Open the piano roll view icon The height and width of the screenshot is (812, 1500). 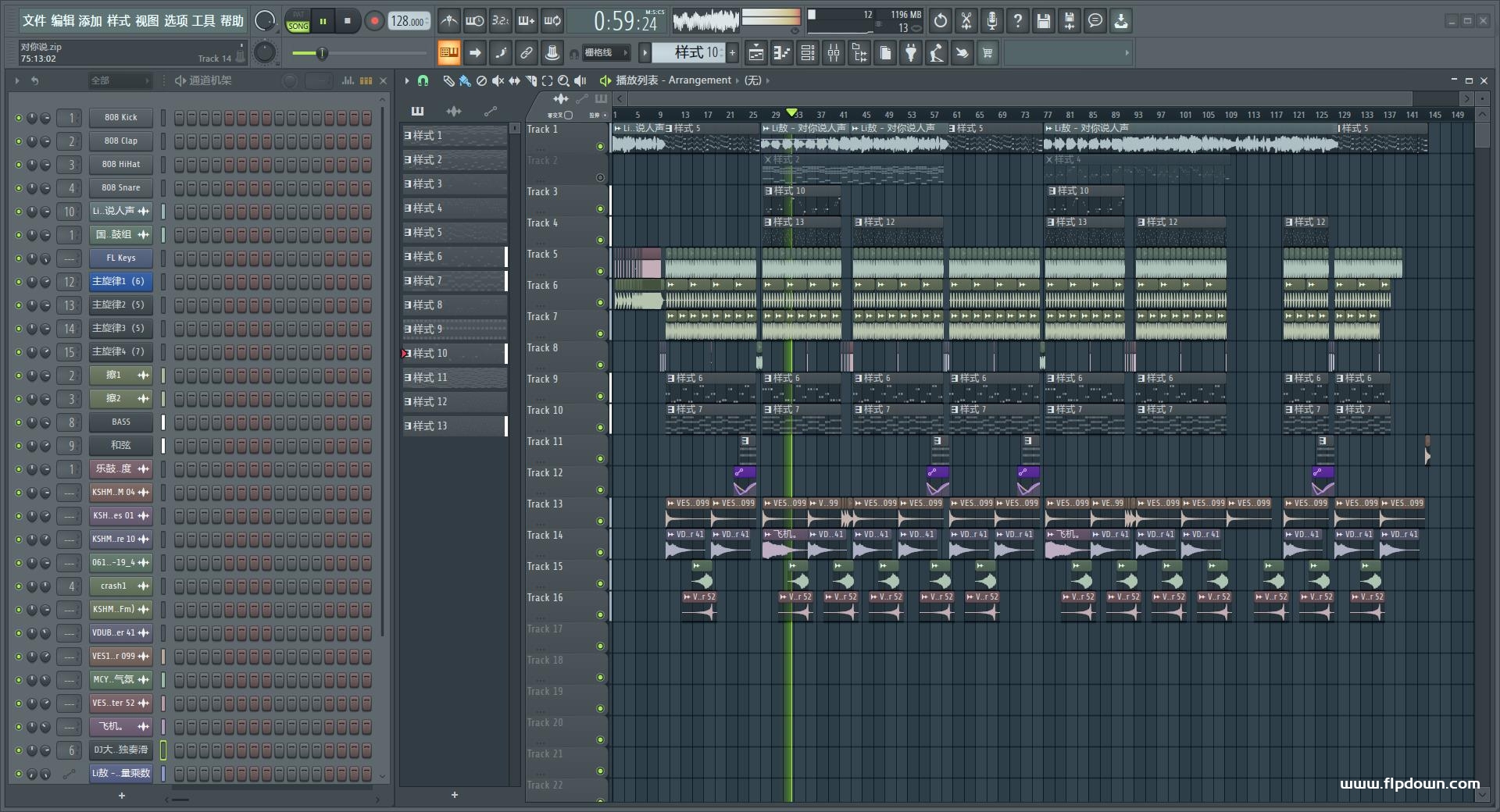point(782,53)
